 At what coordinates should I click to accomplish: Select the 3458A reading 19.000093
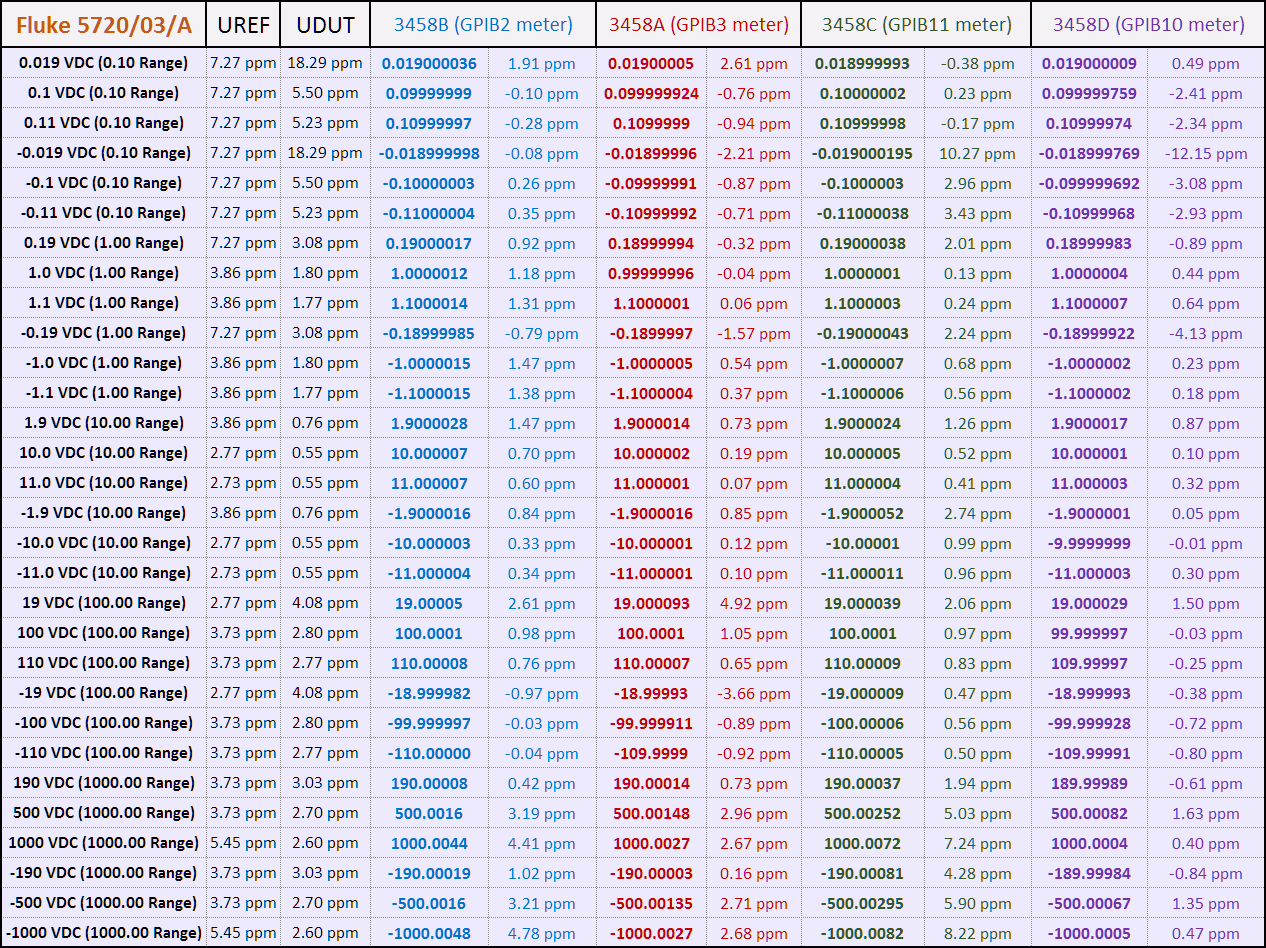[651, 604]
